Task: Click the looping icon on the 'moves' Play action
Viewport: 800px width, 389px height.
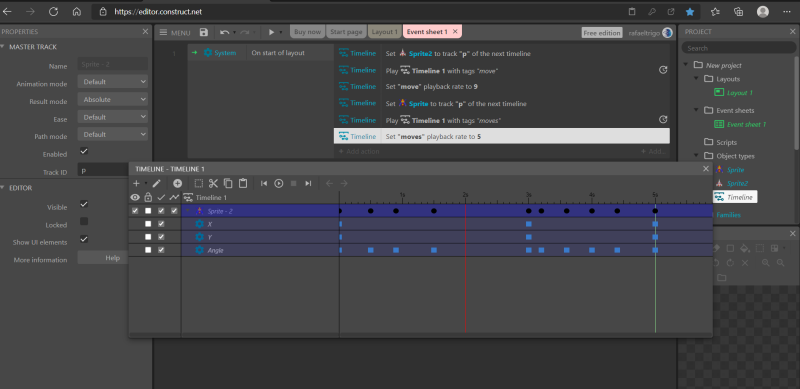Action: tap(663, 119)
